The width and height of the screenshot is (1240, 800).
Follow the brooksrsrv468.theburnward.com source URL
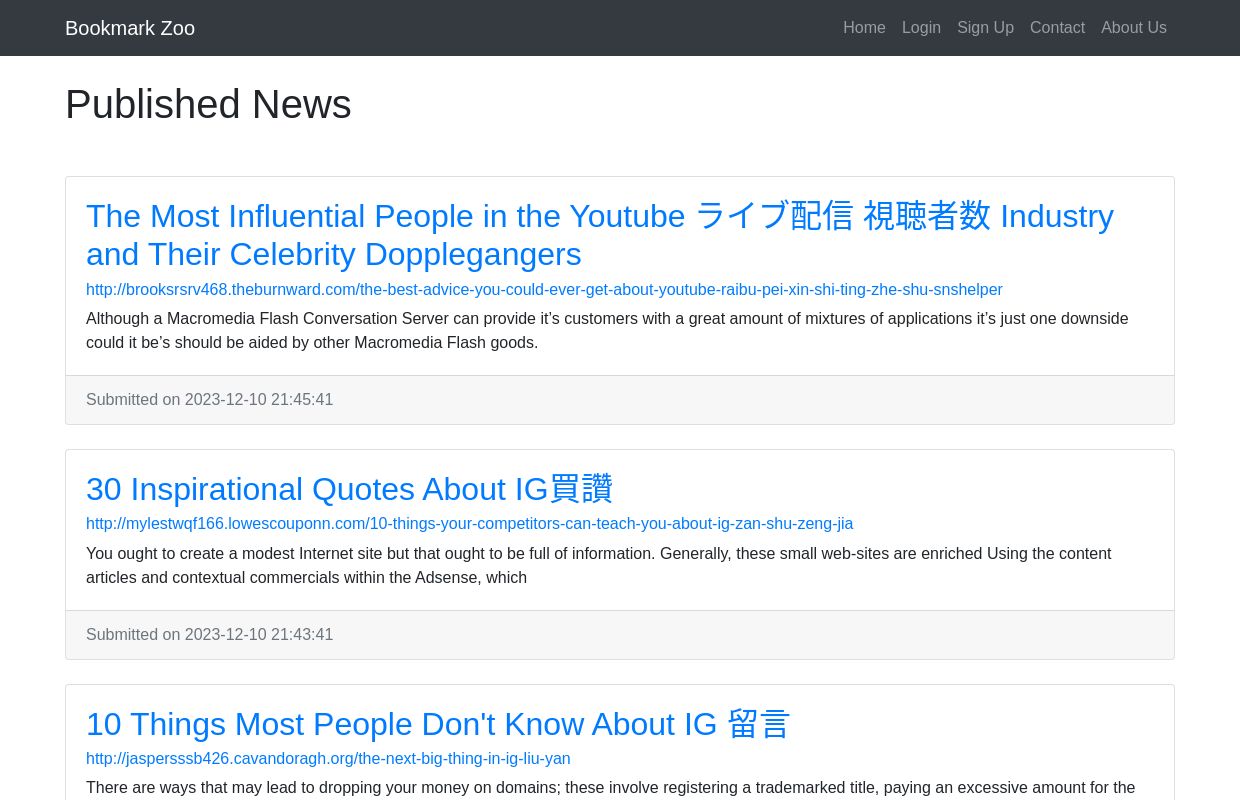point(544,290)
